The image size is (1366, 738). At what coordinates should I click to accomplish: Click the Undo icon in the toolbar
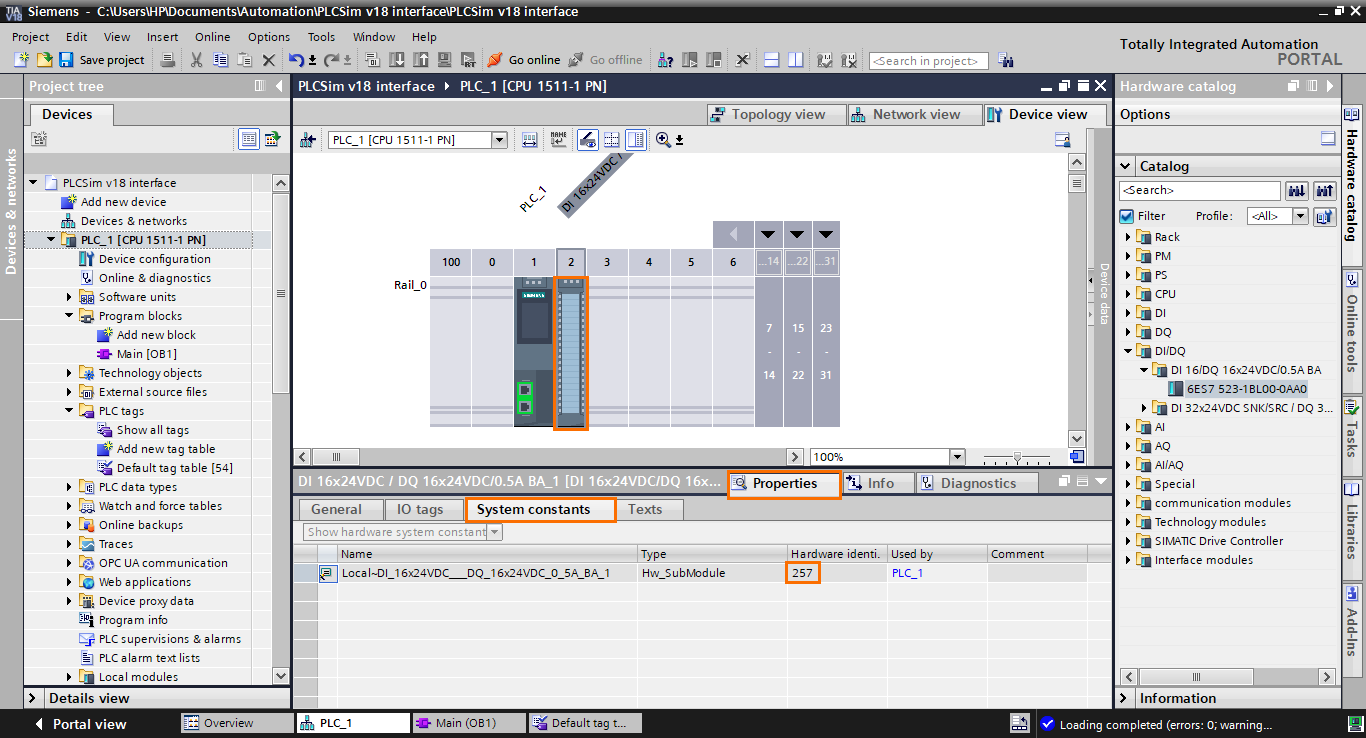tap(298, 60)
